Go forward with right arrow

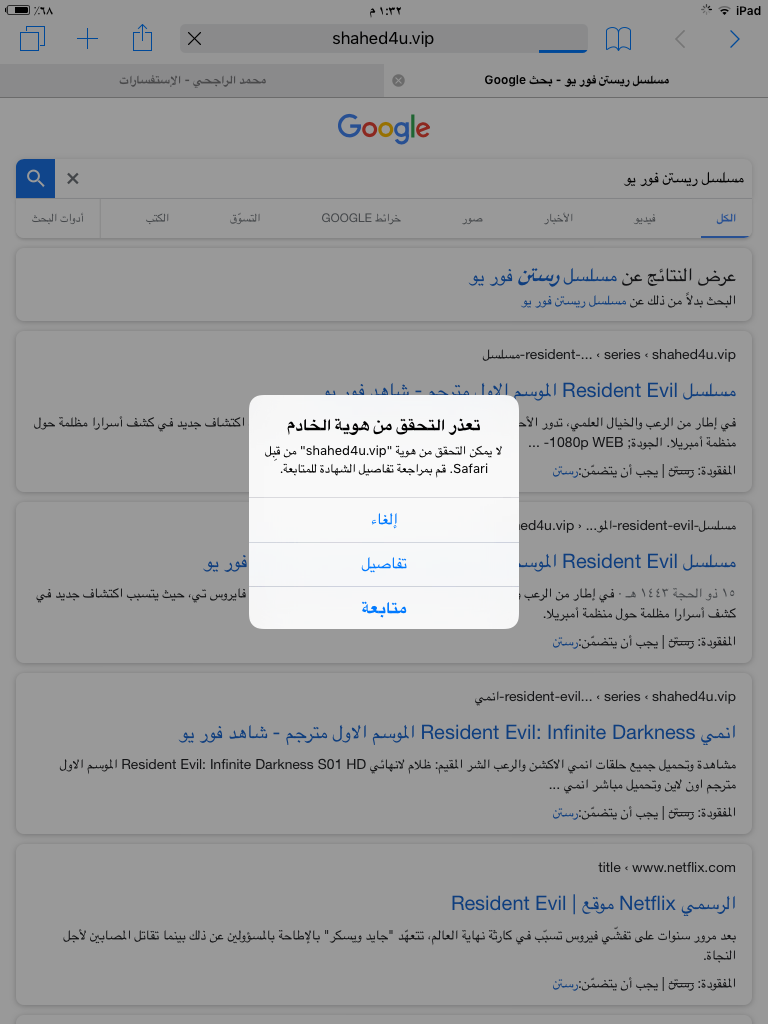pos(735,39)
